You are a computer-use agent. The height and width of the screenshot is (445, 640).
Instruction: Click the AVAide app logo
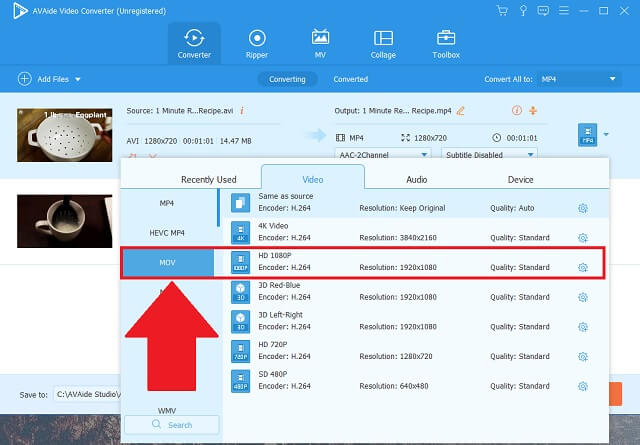[x=20, y=11]
